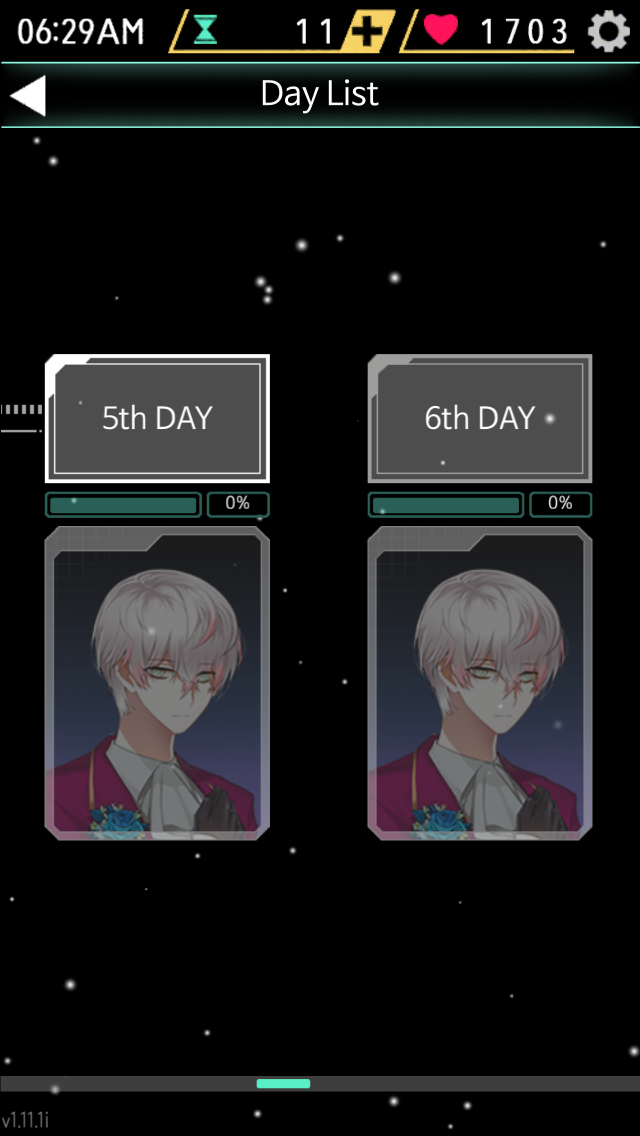Viewport: 640px width, 1136px height.
Task: Tap the green hourglass icon
Action: pyautogui.click(x=205, y=30)
